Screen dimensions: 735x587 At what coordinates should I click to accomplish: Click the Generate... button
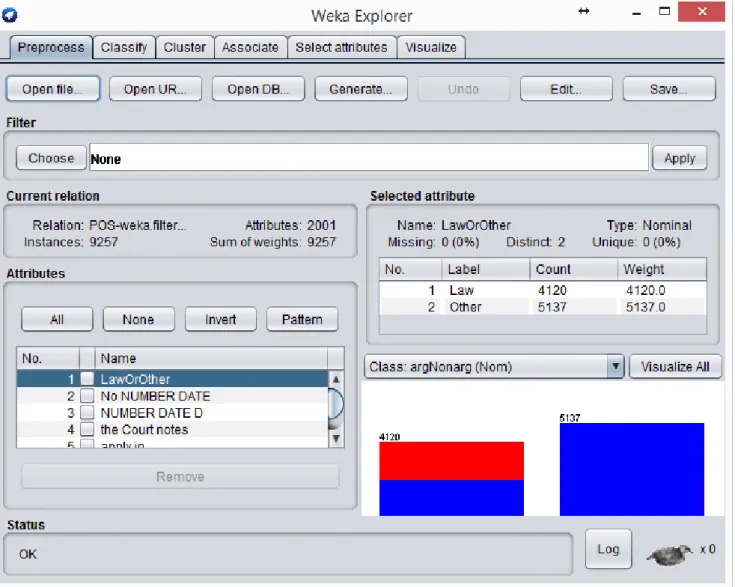pos(361,89)
